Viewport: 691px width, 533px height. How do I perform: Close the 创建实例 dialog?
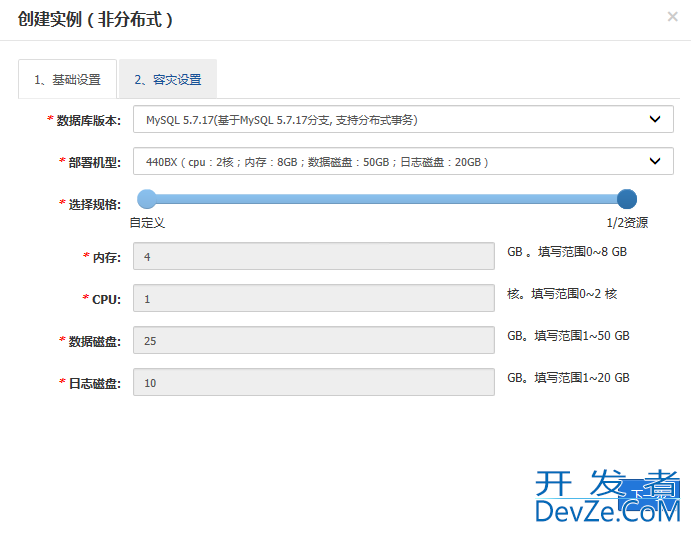click(x=672, y=17)
